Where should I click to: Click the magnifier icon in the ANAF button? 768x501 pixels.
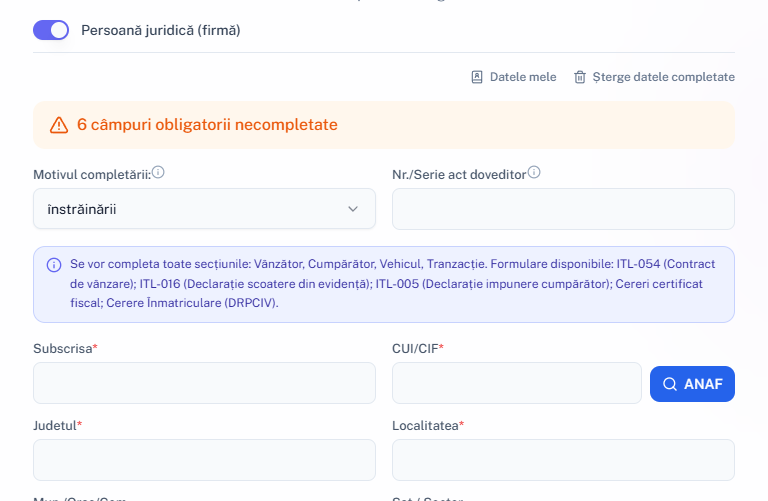[x=670, y=384]
